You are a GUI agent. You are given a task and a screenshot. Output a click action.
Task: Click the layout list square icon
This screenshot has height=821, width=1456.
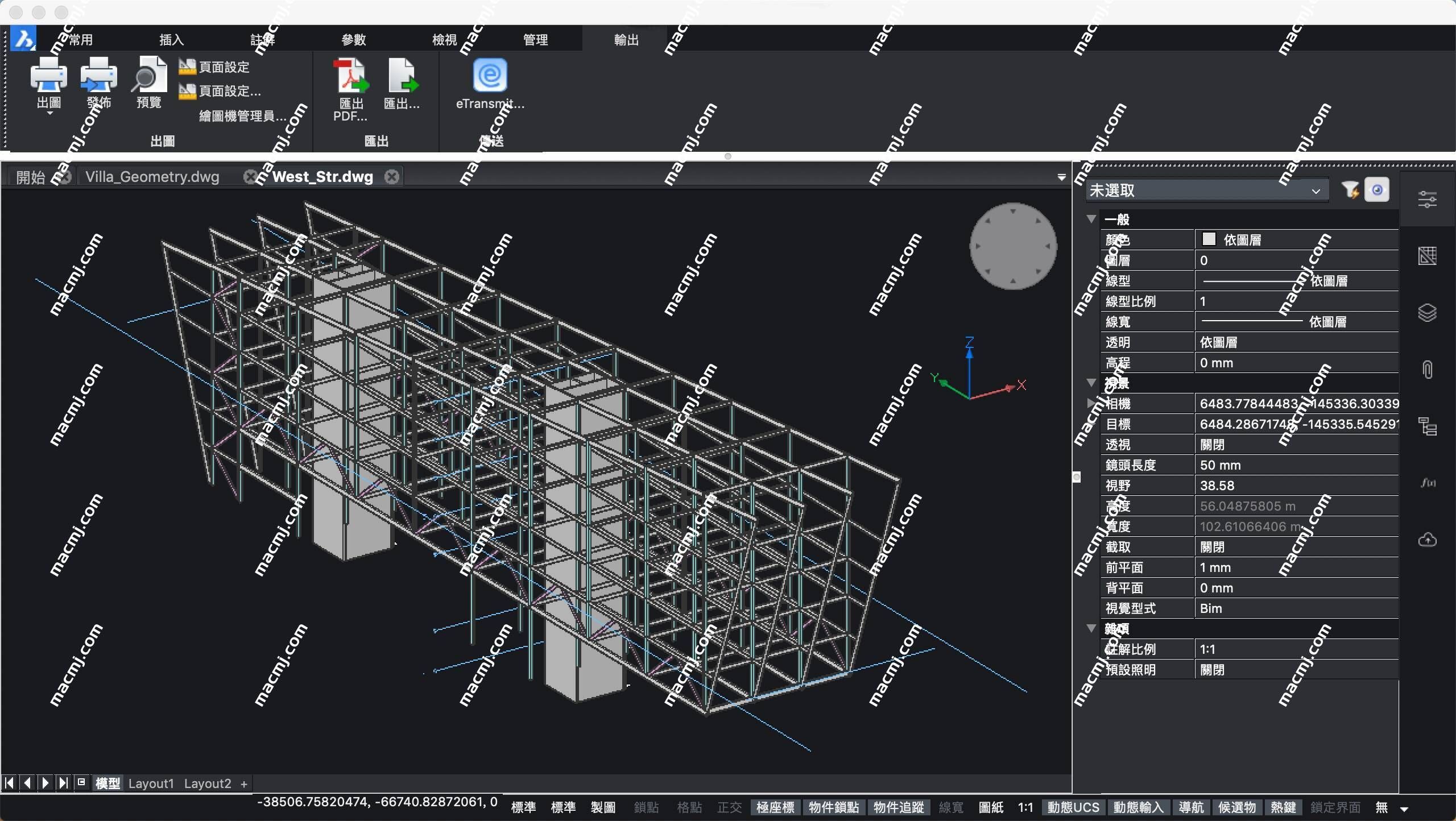(81, 782)
